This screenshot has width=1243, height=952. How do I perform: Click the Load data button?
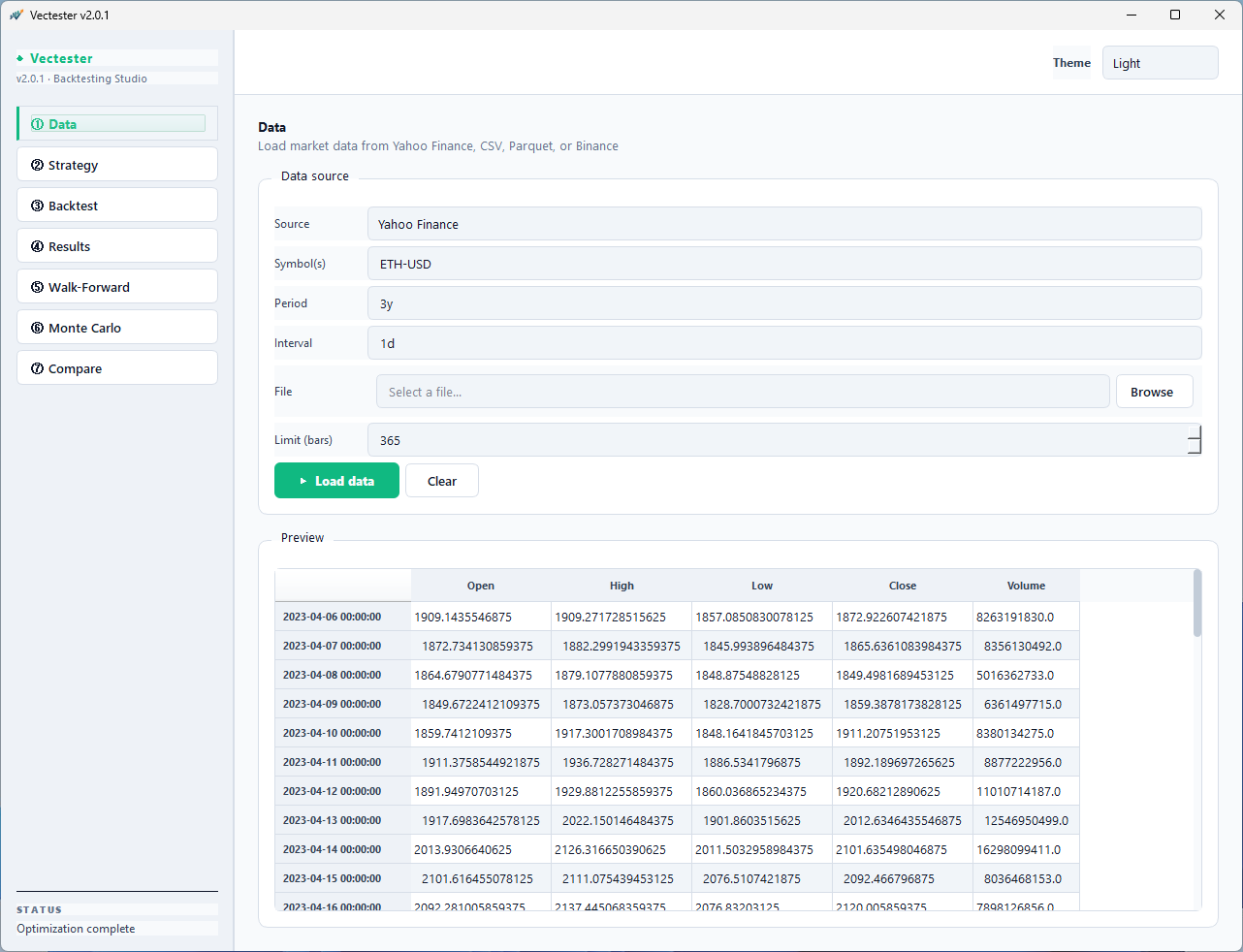point(336,480)
